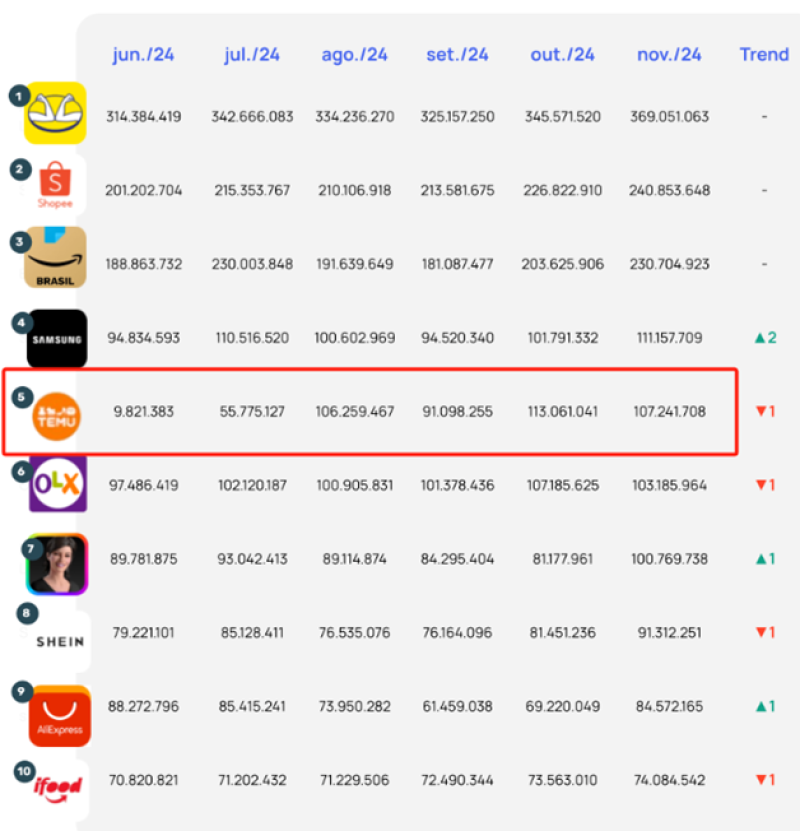This screenshot has height=831, width=800.
Task: Click the red iFood logo
Action: tap(58, 789)
